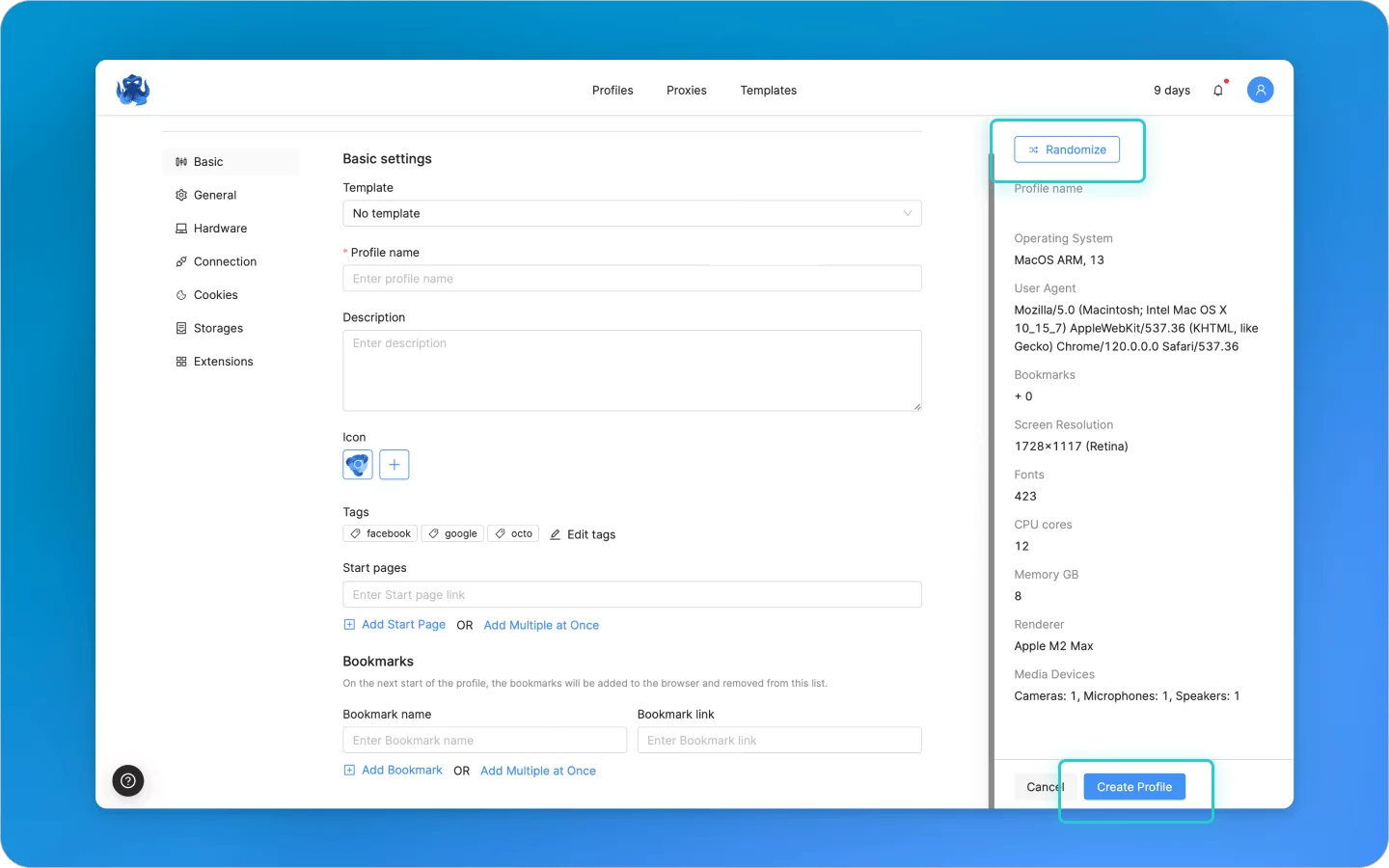The height and width of the screenshot is (868, 1389).
Task: Click the plus icon to add a custom icon
Action: click(394, 464)
